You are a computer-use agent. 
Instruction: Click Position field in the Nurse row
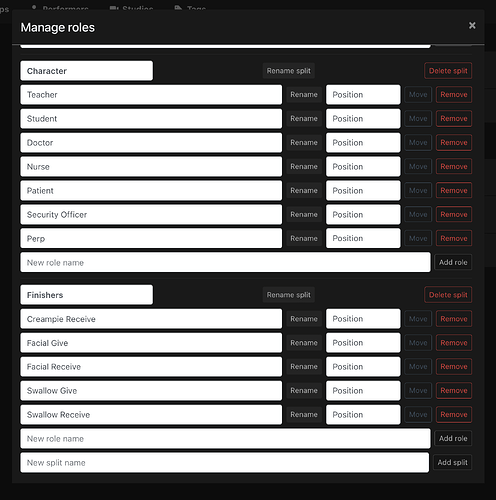[363, 167]
